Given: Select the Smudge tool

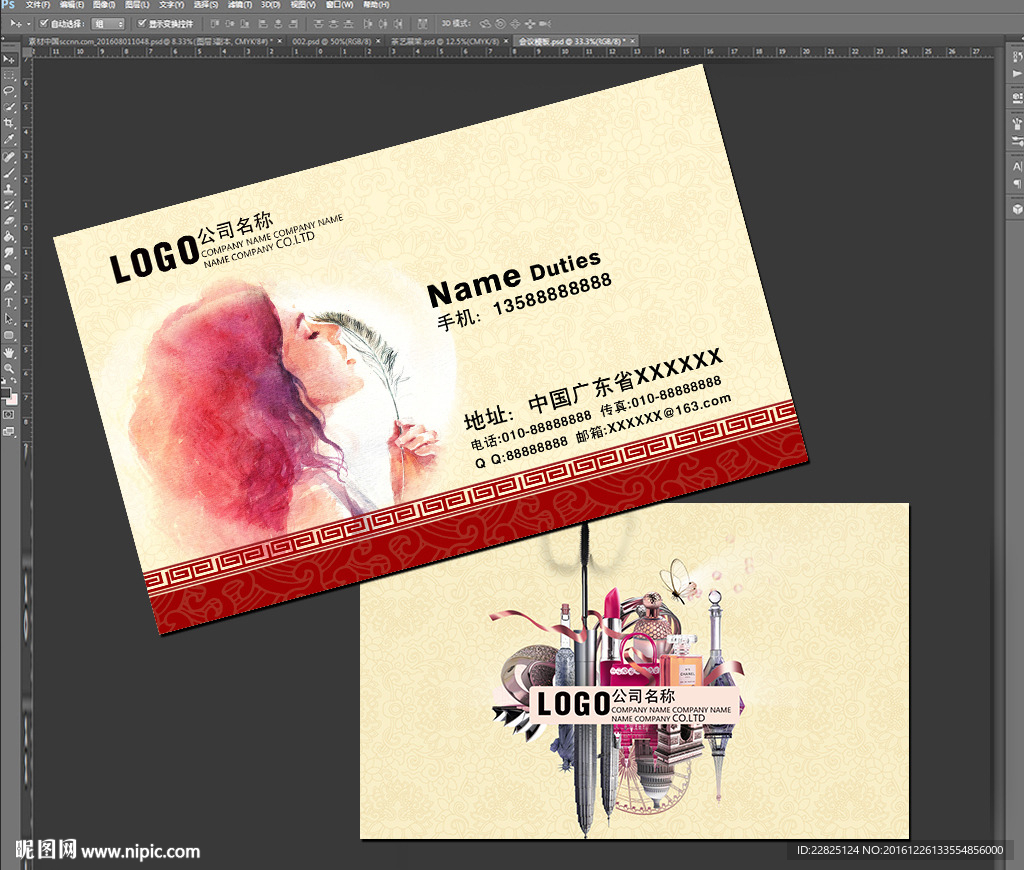Looking at the screenshot, I should [x=8, y=253].
